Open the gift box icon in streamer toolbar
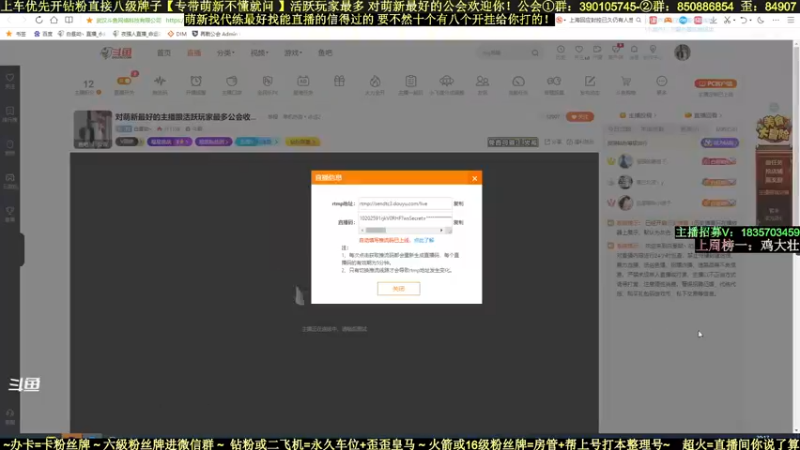This screenshot has height=450, width=800. point(339,81)
